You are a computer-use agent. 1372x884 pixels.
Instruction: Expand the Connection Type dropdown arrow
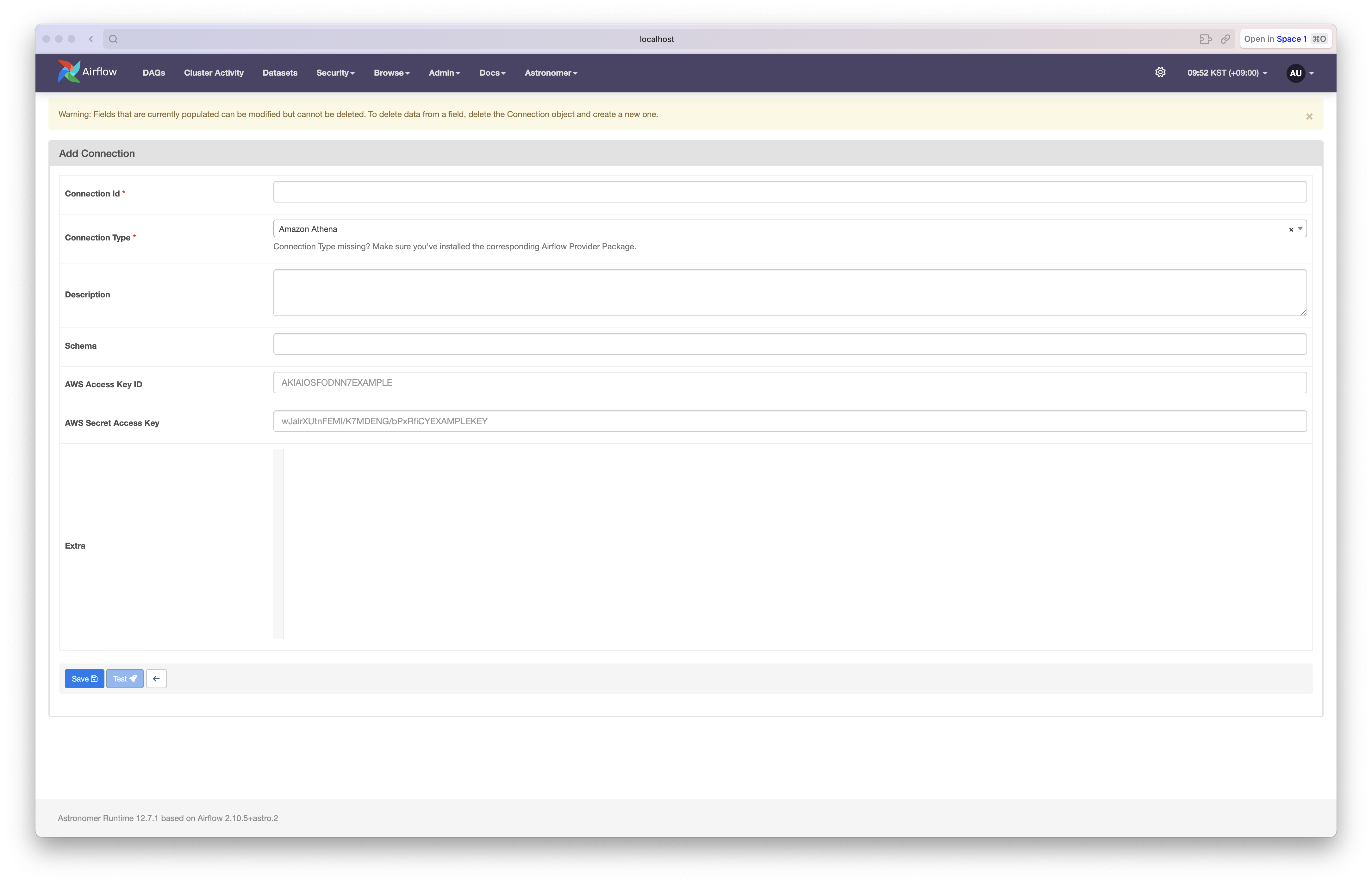pos(1300,229)
